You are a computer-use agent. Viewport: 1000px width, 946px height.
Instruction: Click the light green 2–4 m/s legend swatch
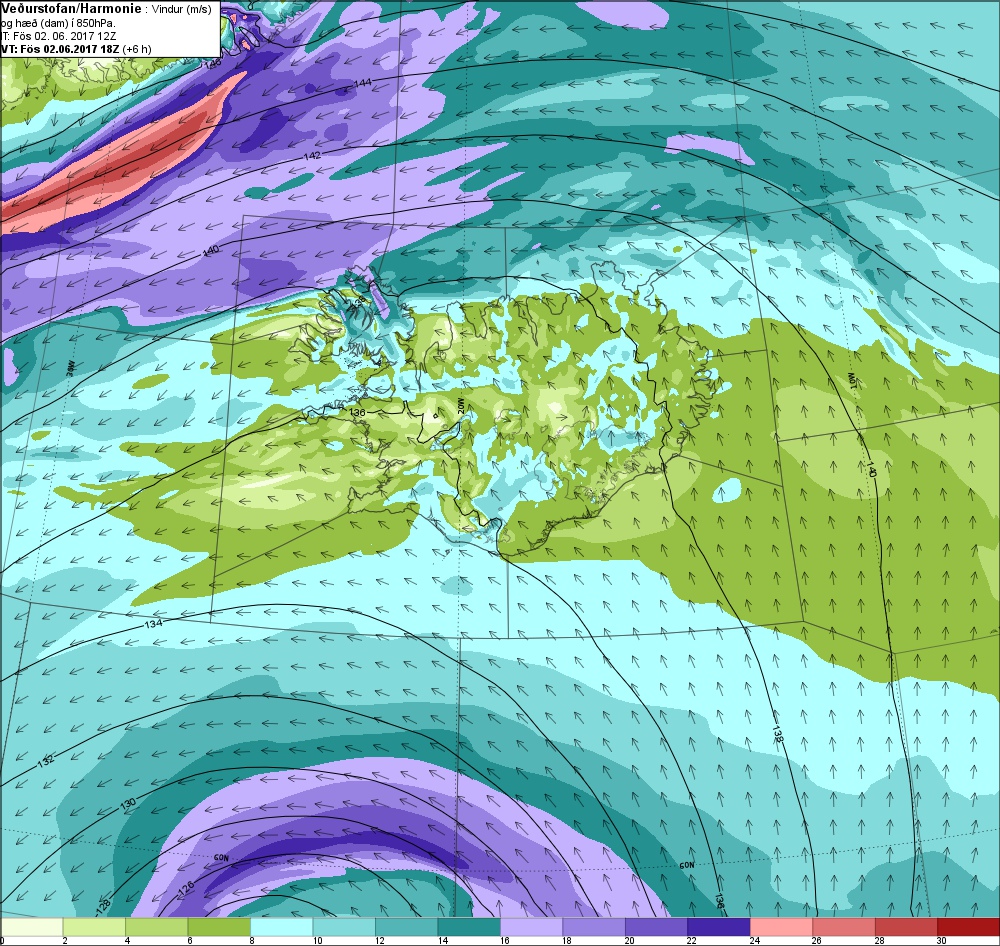pos(94,927)
